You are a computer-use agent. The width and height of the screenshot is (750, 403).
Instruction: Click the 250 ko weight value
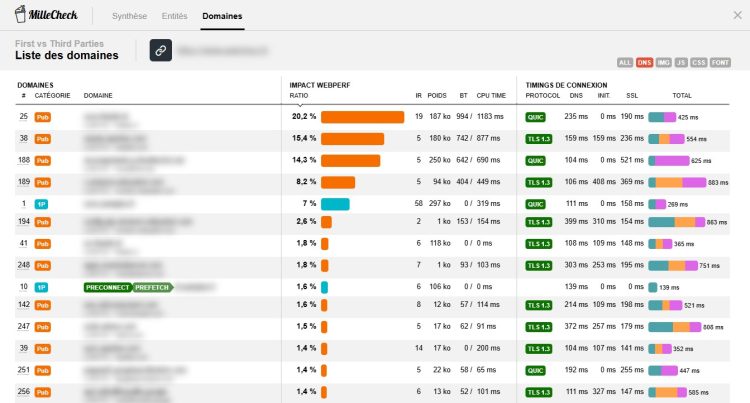tap(440, 160)
